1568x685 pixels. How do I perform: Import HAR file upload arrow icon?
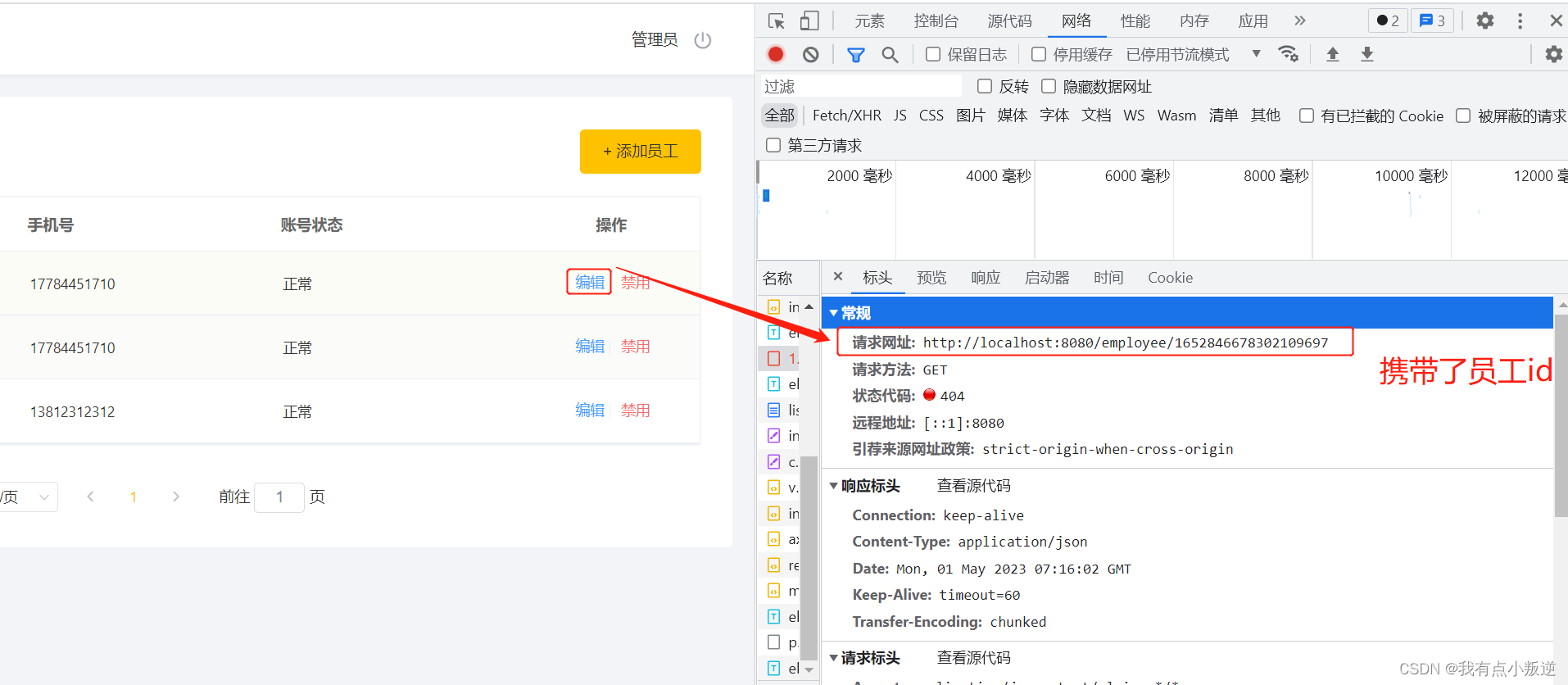point(1333,54)
